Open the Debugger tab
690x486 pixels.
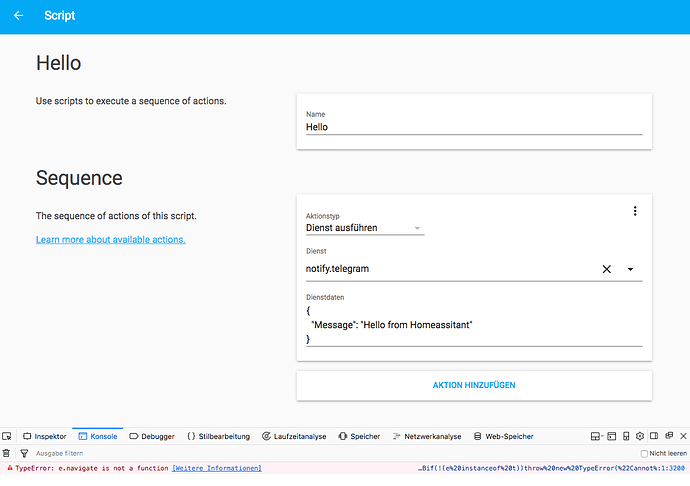tap(152, 437)
